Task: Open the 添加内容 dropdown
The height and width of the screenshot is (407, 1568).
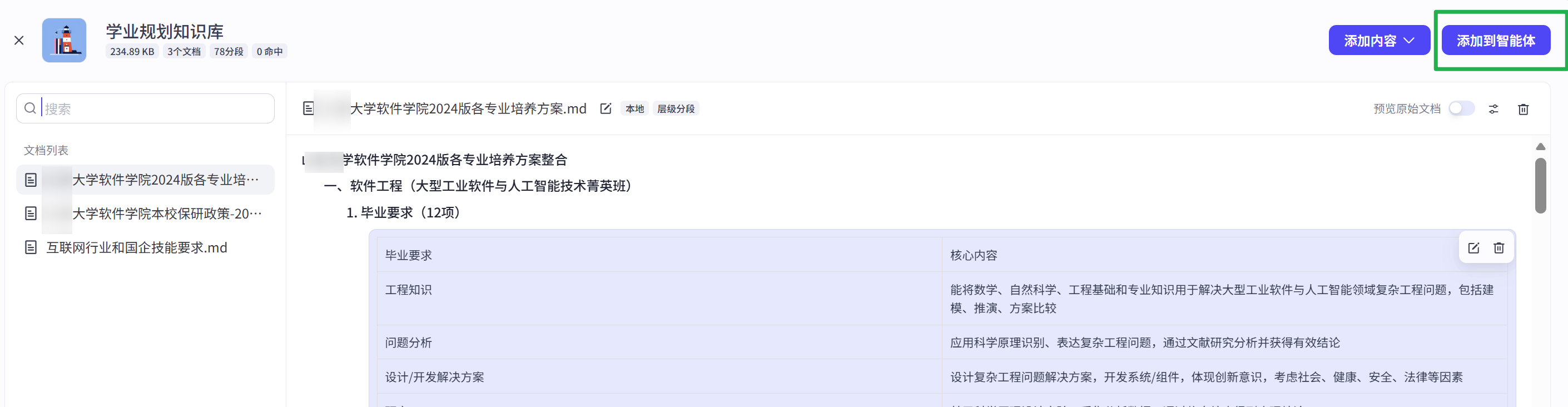Action: coord(1379,41)
